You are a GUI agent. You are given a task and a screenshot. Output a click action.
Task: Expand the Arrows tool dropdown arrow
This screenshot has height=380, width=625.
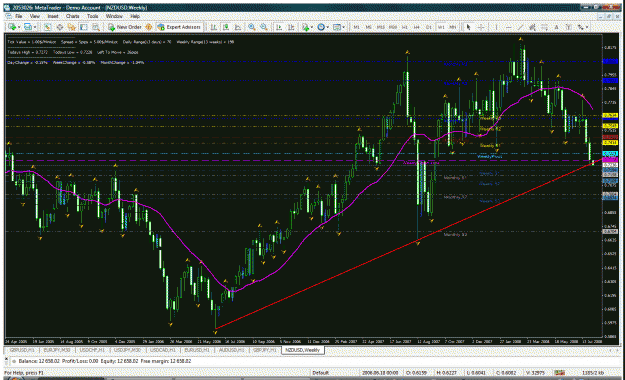(x=587, y=27)
